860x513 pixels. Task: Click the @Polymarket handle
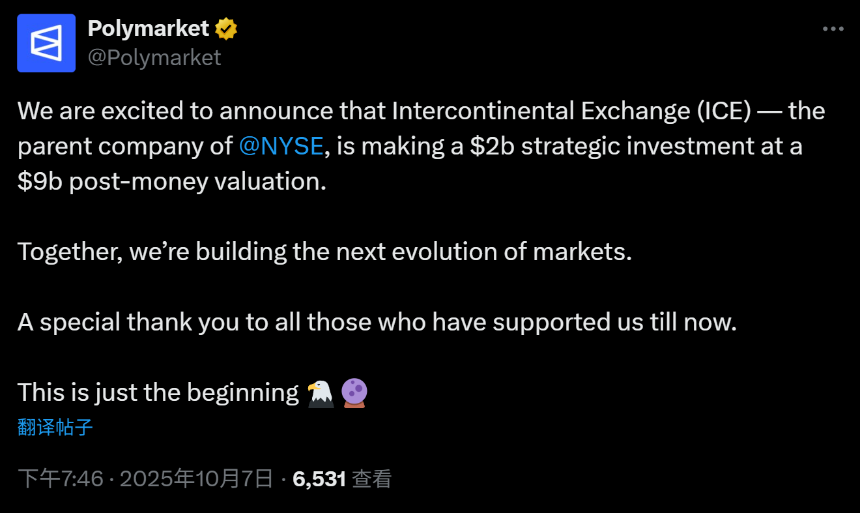tap(154, 57)
